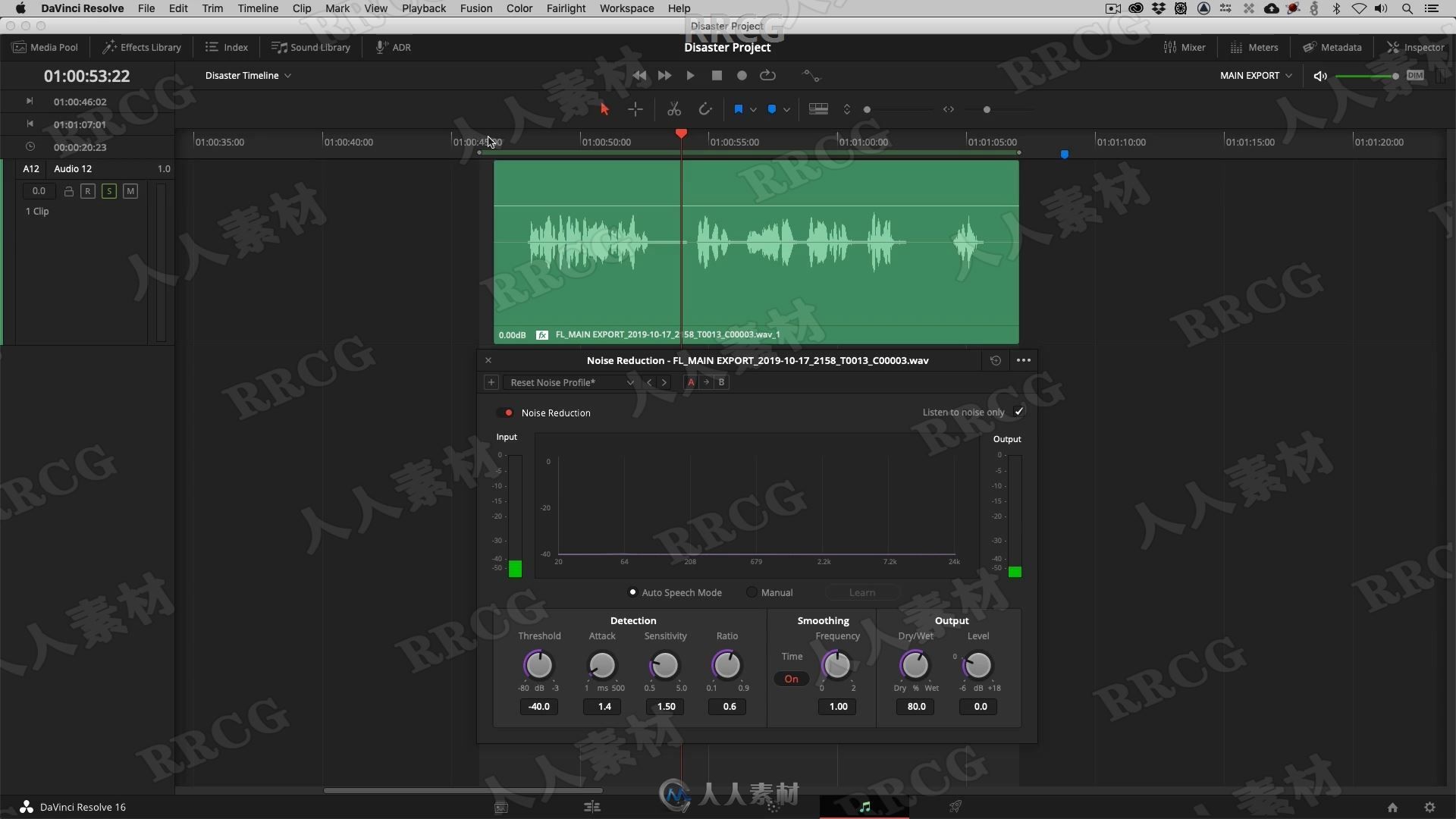The image size is (1456, 819).
Task: Toggle Smoothing Time On button
Action: 791,679
